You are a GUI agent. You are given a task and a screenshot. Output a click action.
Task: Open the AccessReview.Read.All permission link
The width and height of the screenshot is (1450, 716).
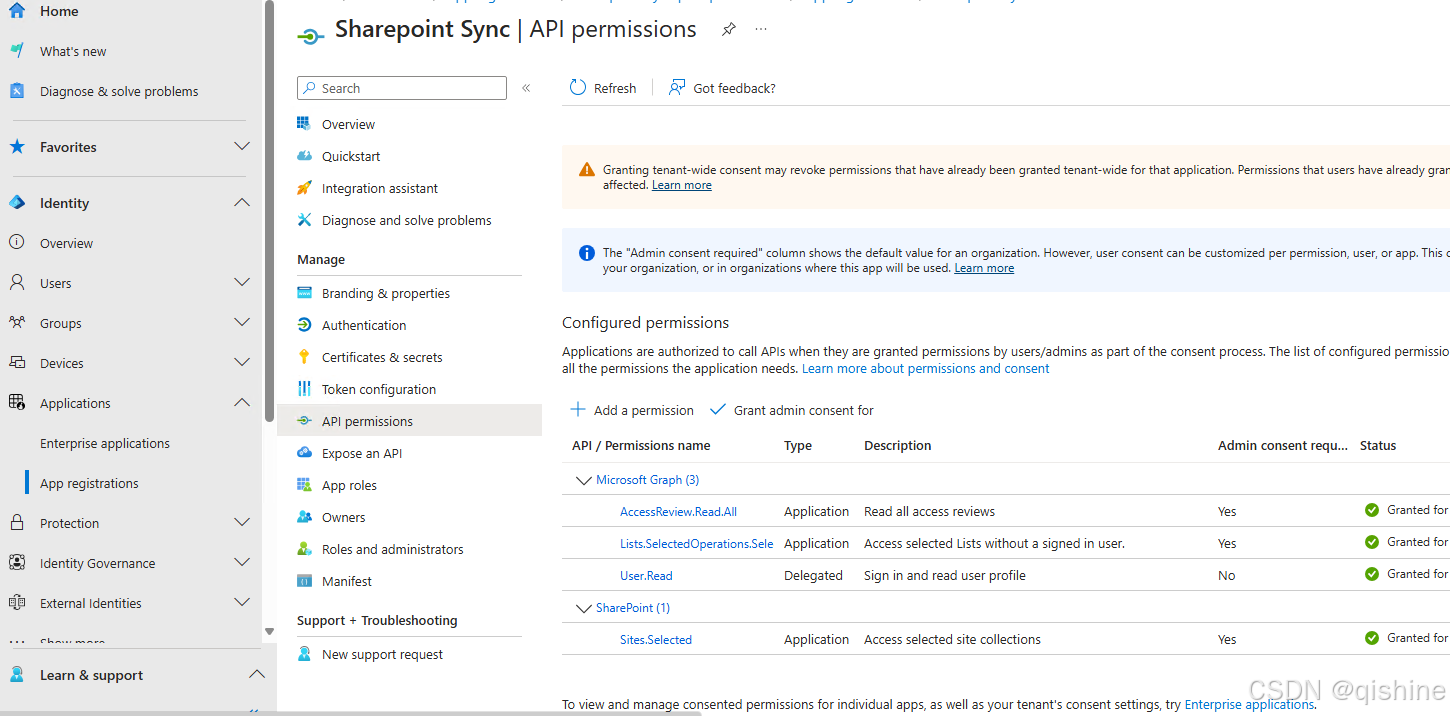click(678, 511)
